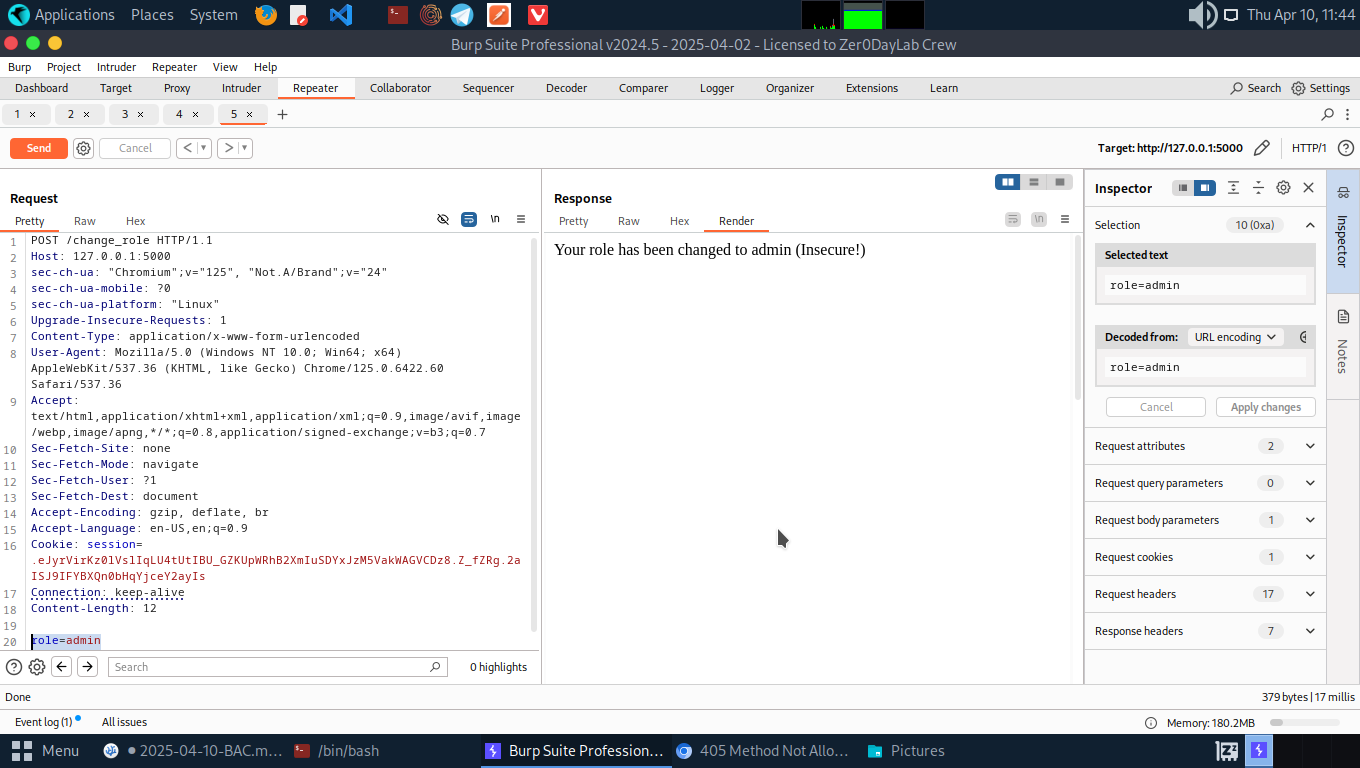Viewport: 1360px width, 768px height.
Task: Open Decoded from URL encoding dropdown
Action: click(x=1235, y=337)
